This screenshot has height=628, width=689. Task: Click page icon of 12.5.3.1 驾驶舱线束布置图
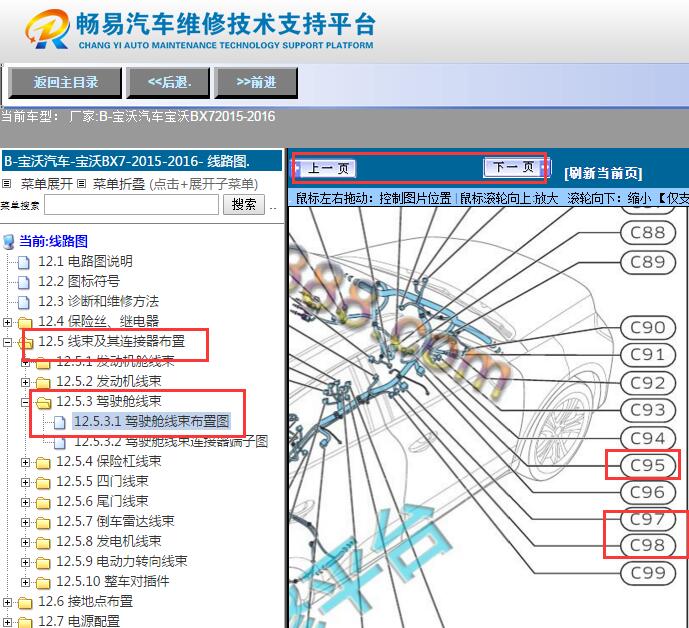[x=60, y=423]
